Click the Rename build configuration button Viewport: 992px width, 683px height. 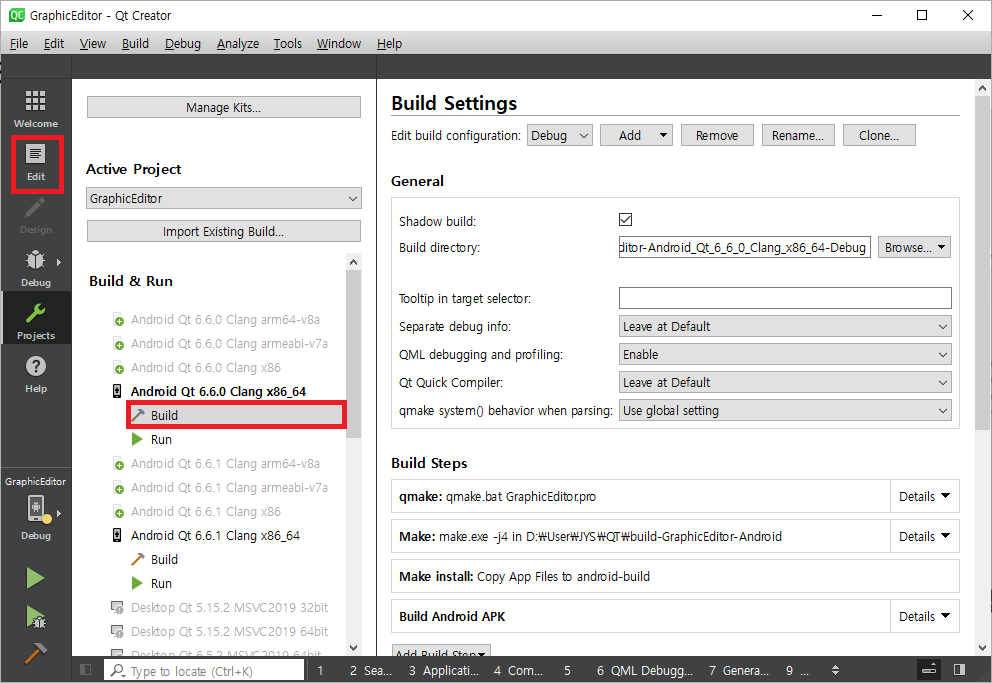point(798,135)
